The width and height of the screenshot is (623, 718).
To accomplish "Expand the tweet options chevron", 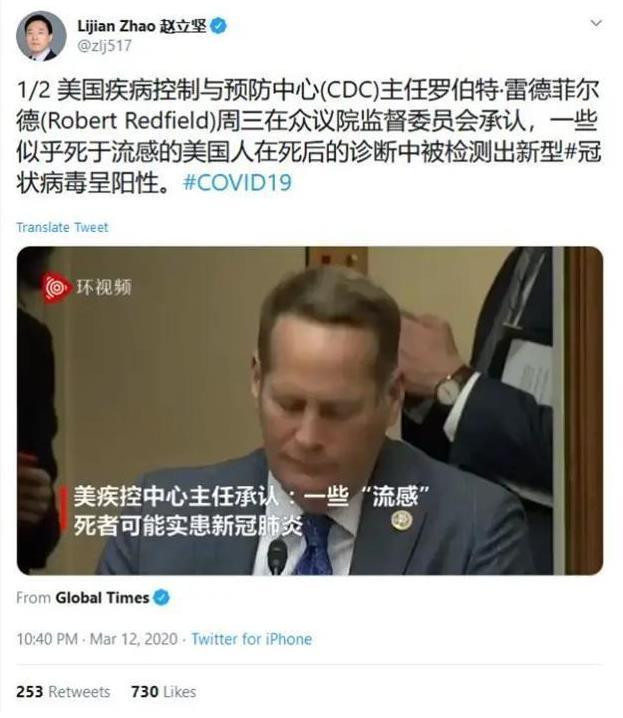I will [x=596, y=23].
